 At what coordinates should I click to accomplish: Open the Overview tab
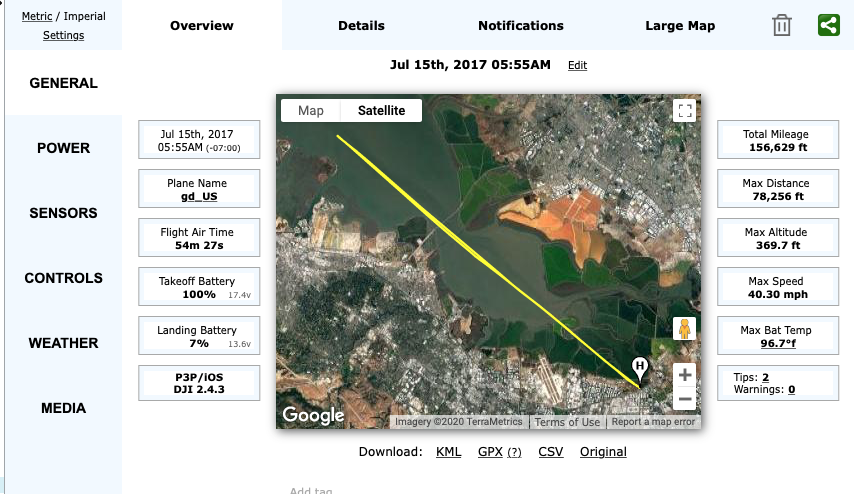coord(202,26)
